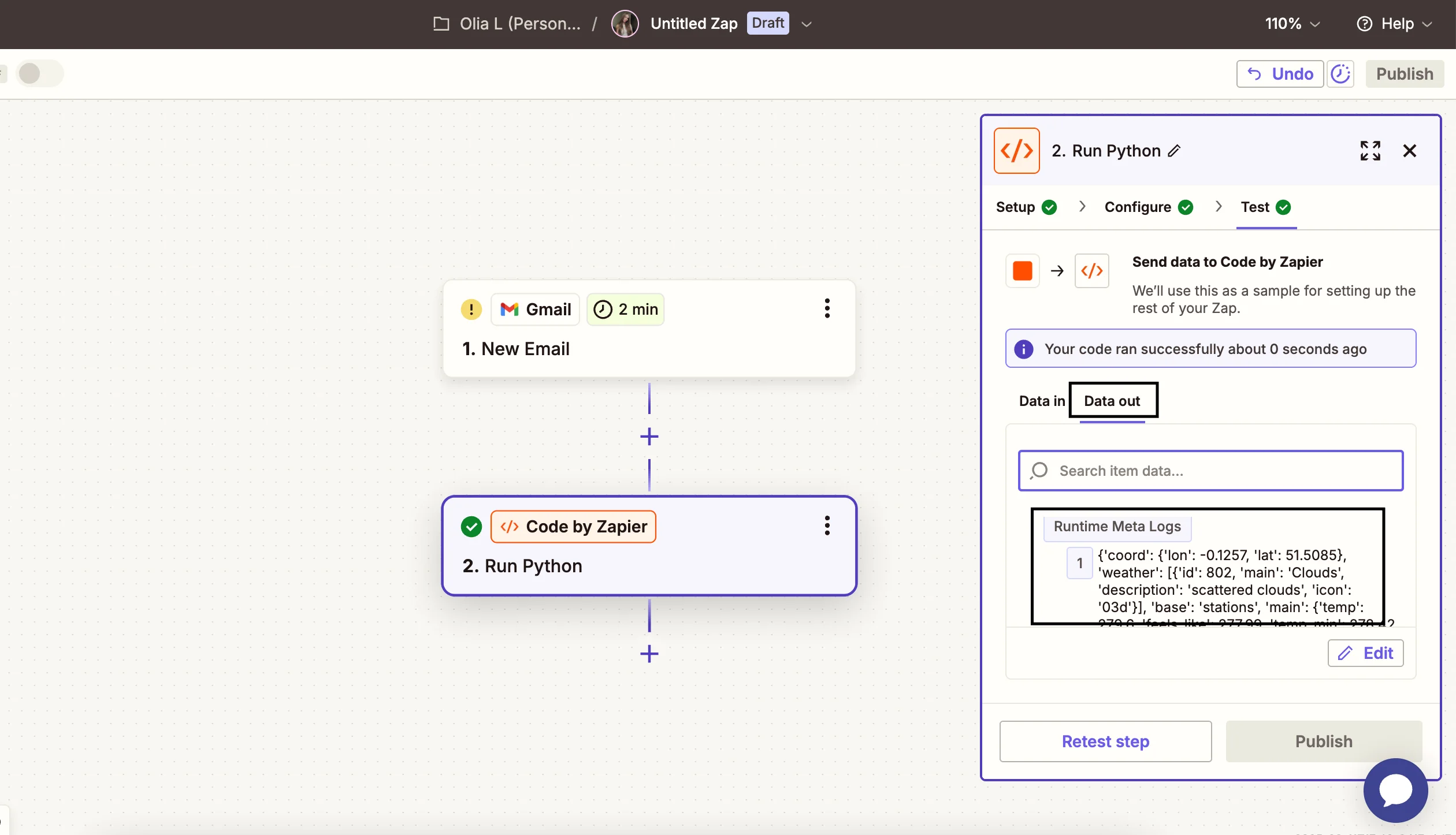Click the panel Publish button

click(x=1324, y=741)
